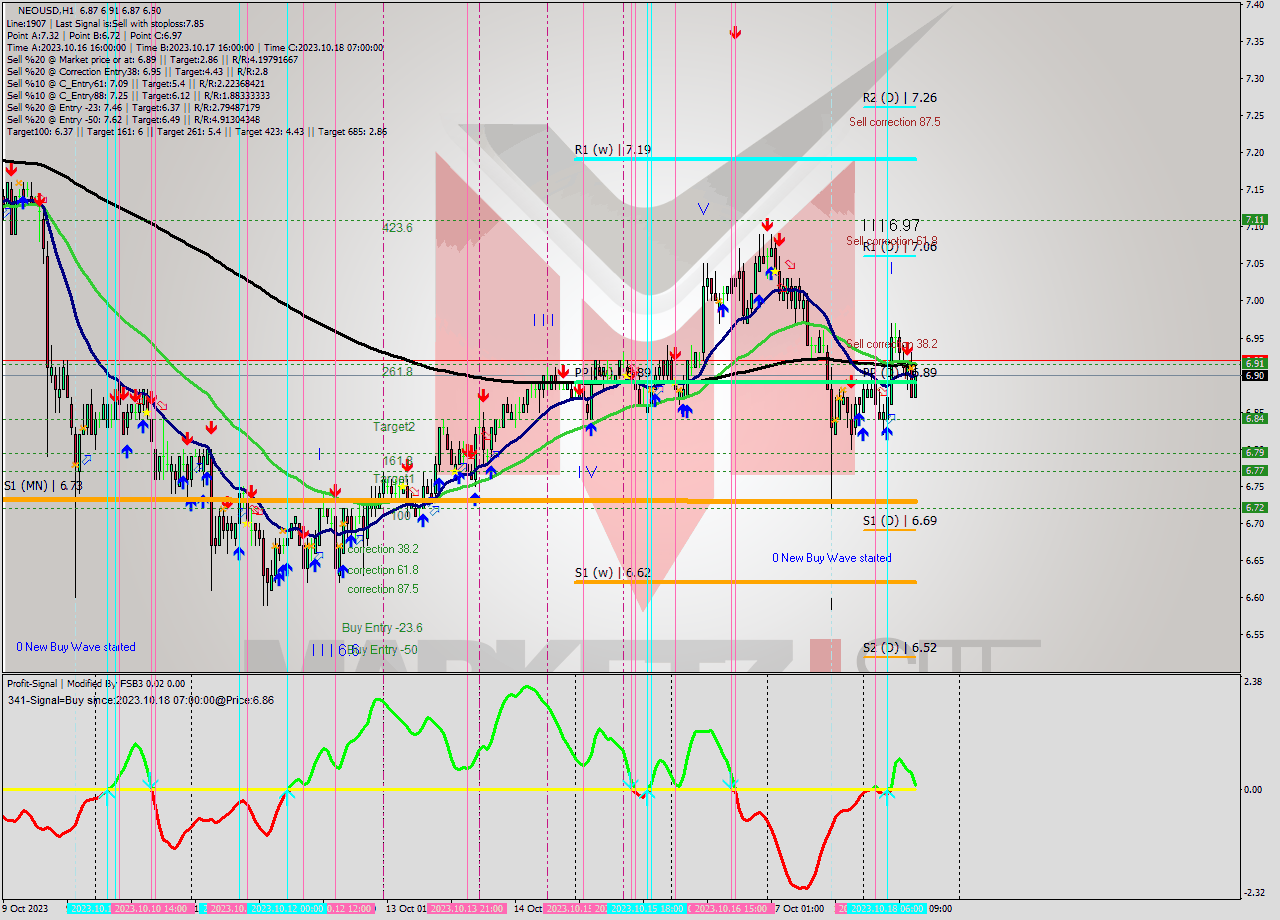This screenshot has height=920, width=1280.
Task: Click the 0.00 indicator scale value
Action: [x=1254, y=789]
